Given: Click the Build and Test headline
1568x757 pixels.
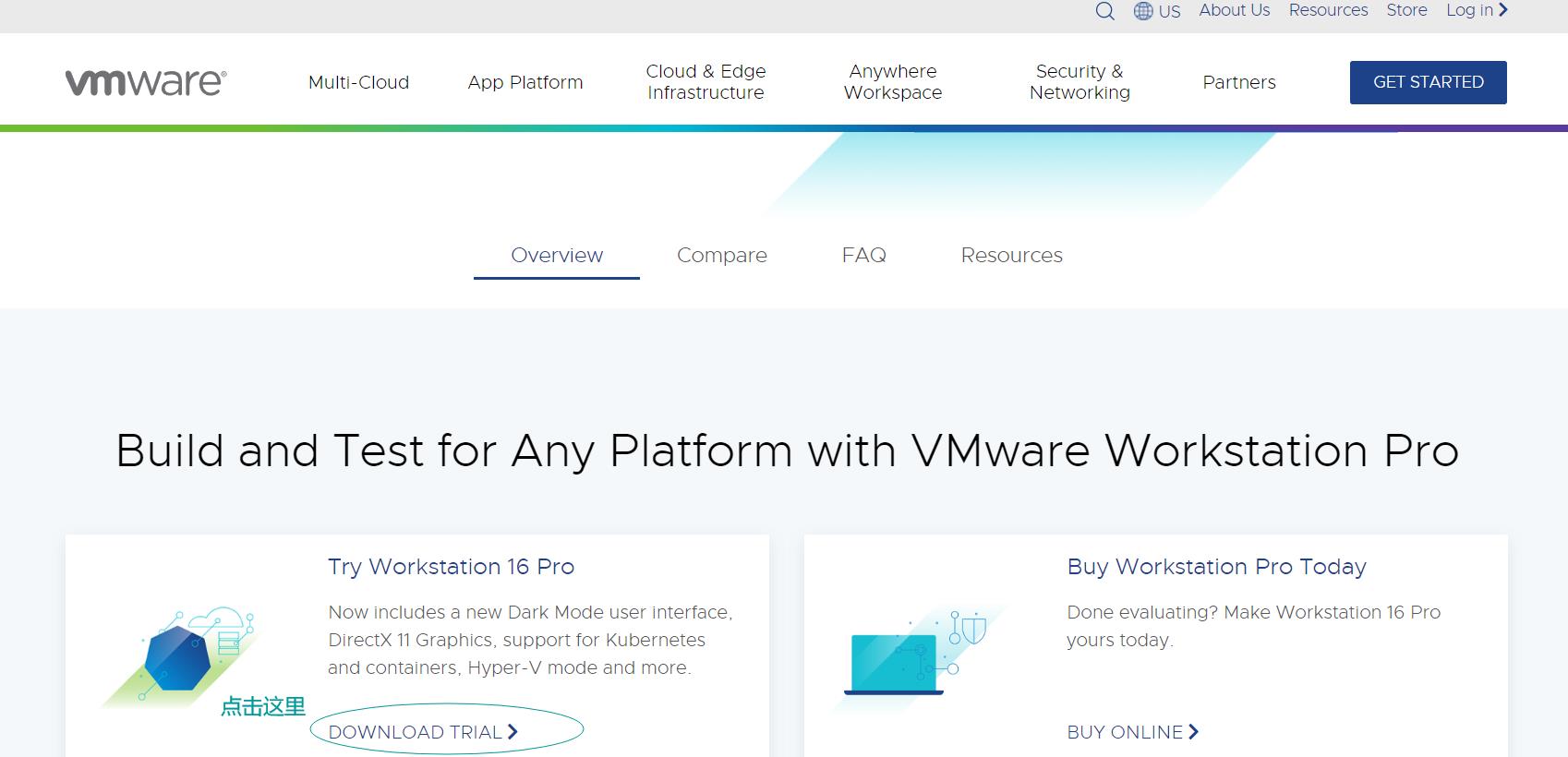Looking at the screenshot, I should click(787, 451).
